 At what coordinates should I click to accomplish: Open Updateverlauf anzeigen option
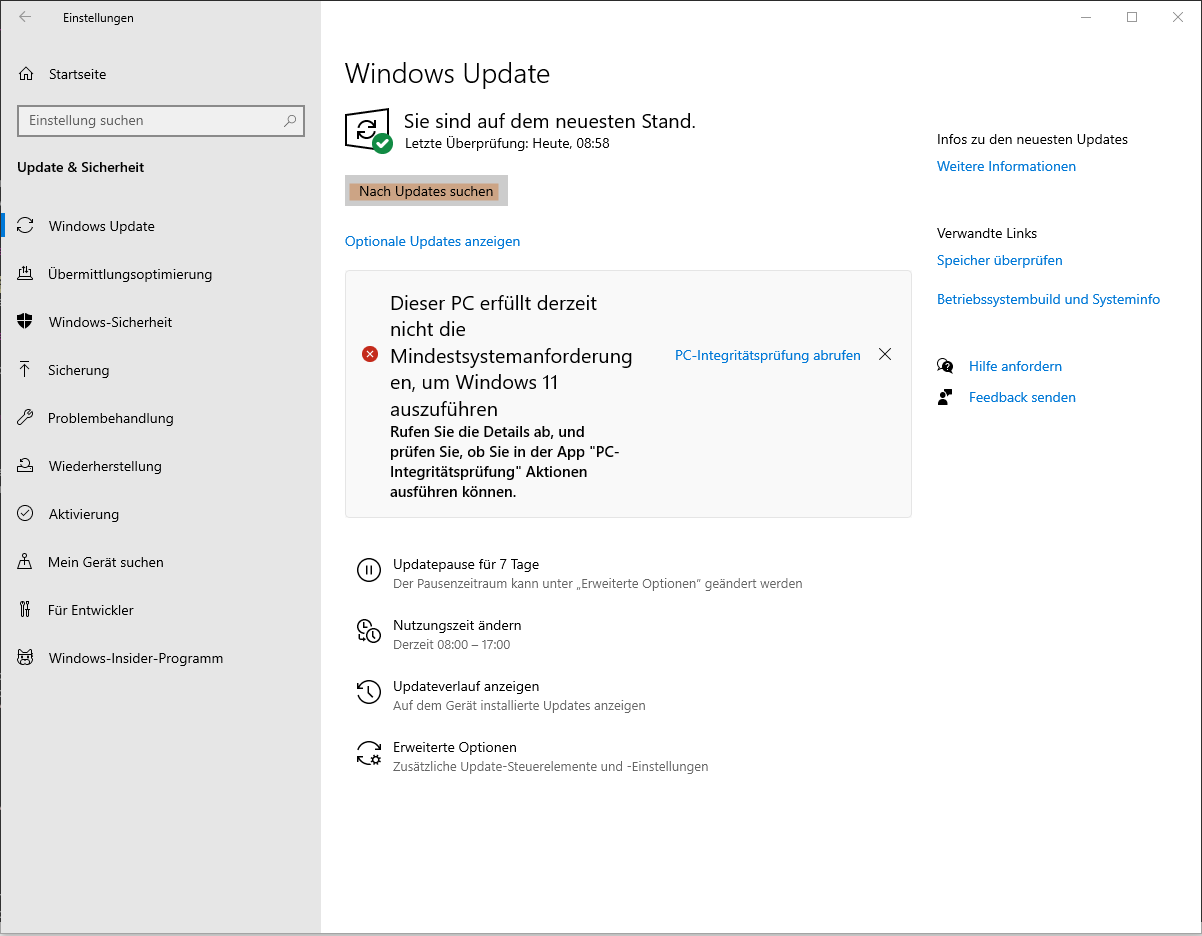tap(500, 695)
